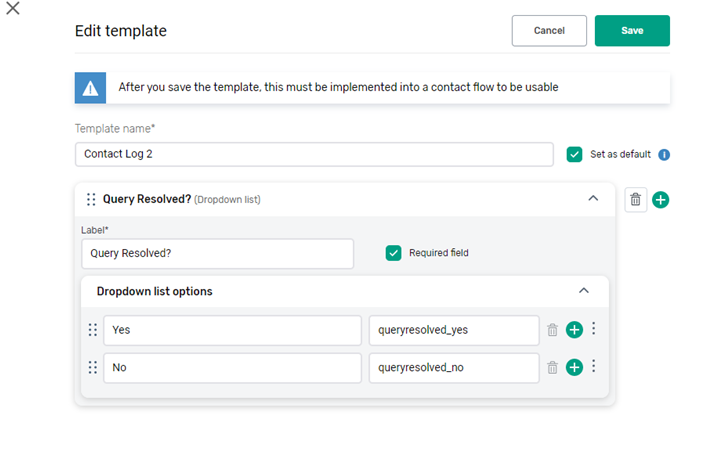Screen dimensions: 709x458
Task: Add a new field with green plus icon
Action: 661,200
